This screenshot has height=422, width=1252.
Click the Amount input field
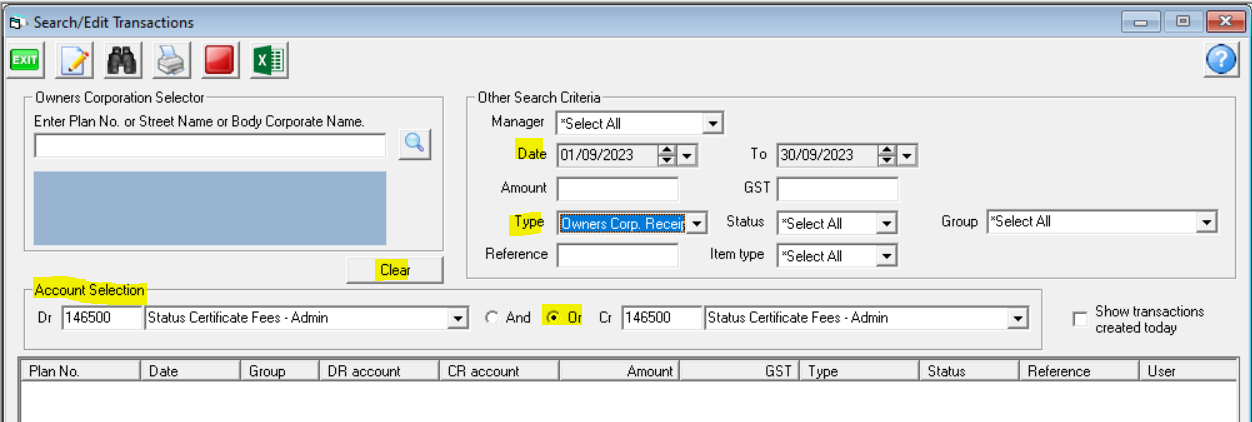tap(617, 188)
